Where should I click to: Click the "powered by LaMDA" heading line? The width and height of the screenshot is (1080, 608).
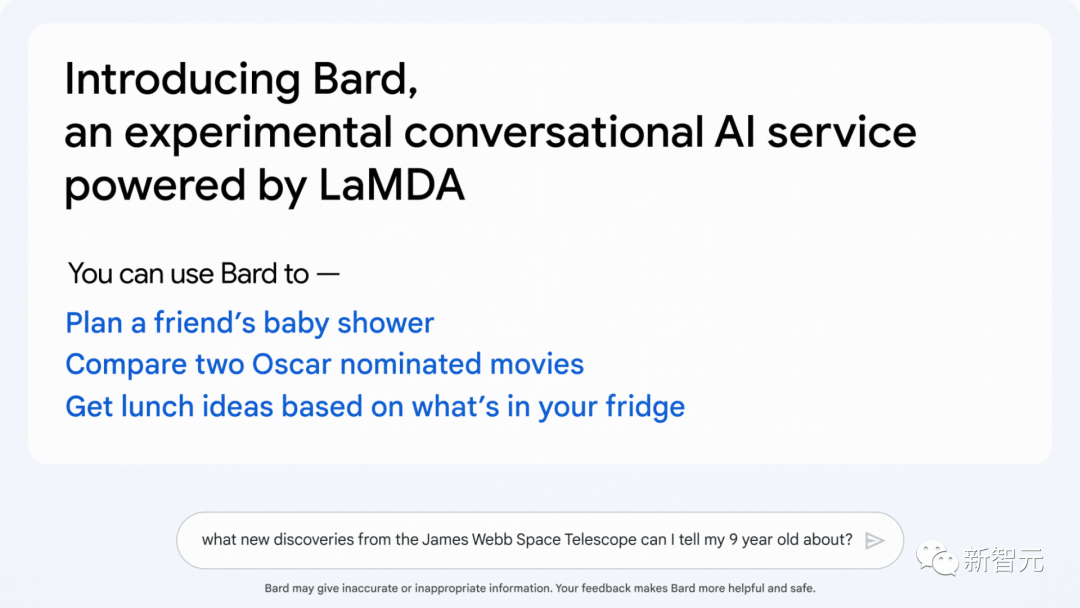tap(265, 186)
